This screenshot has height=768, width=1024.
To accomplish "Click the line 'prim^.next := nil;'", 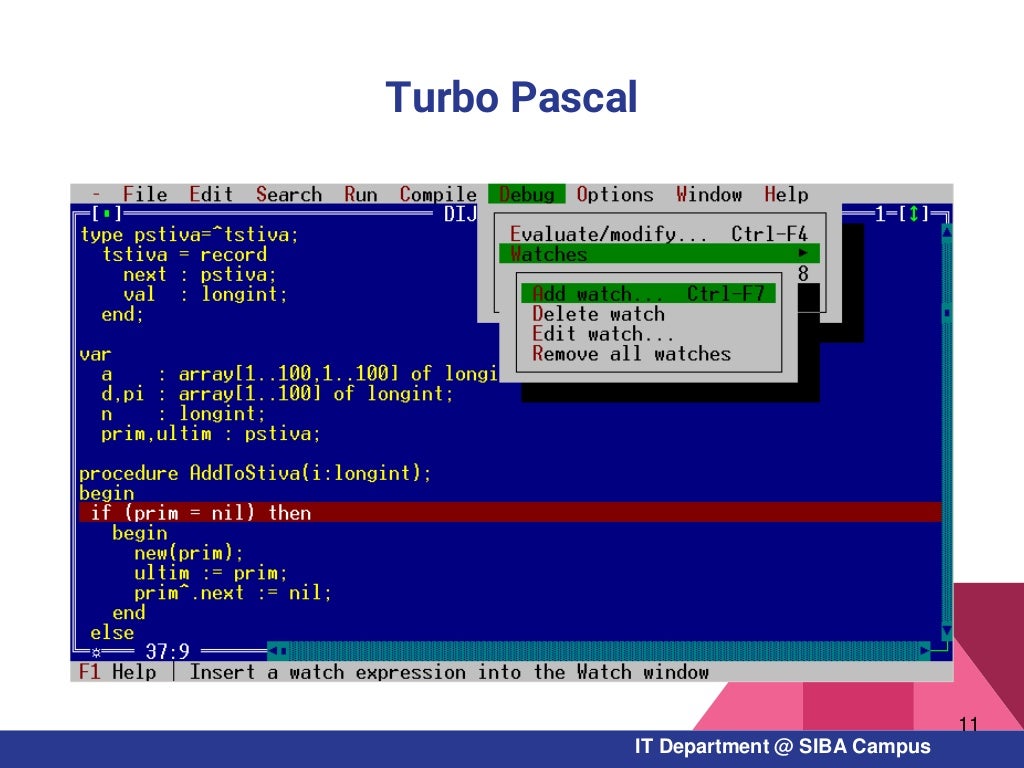I will tap(232, 593).
